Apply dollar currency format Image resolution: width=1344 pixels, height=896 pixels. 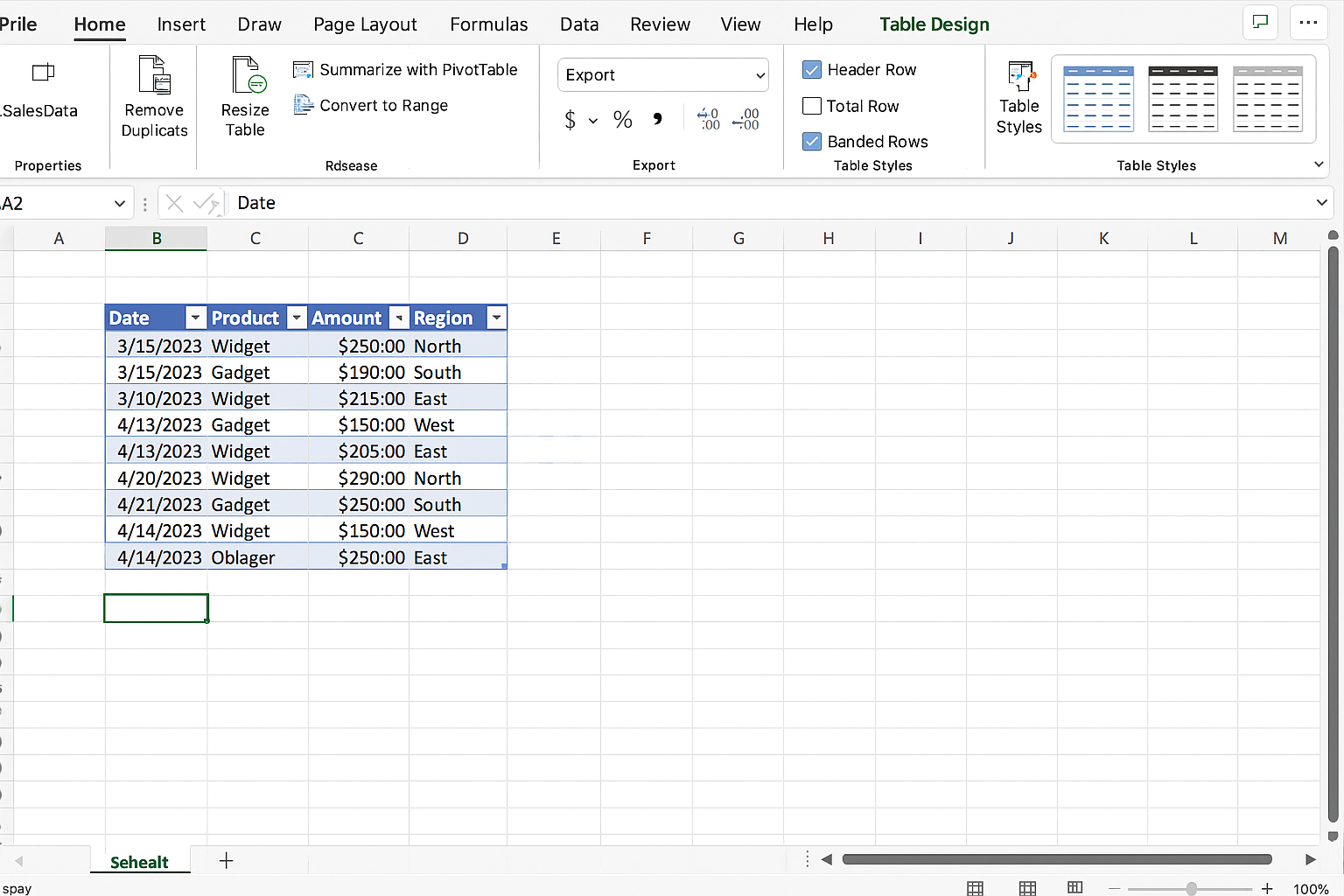pos(570,120)
